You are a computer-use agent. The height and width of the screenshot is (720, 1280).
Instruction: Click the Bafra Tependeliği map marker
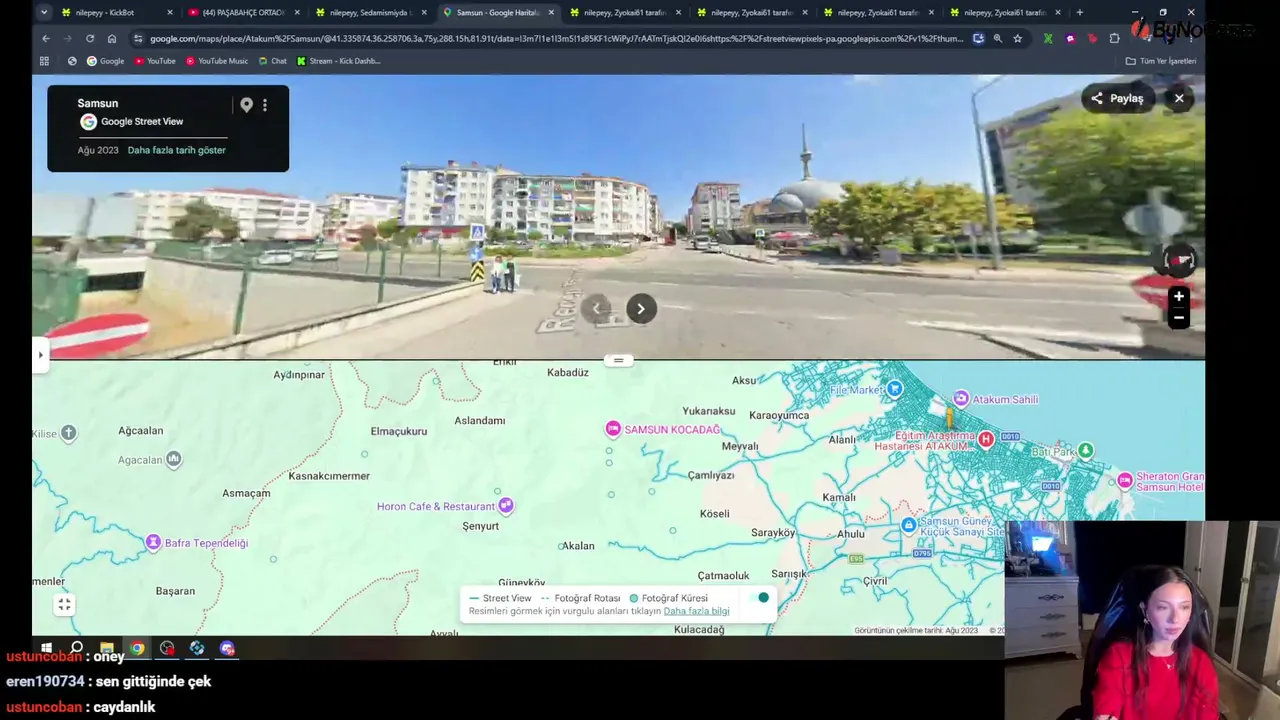(153, 542)
